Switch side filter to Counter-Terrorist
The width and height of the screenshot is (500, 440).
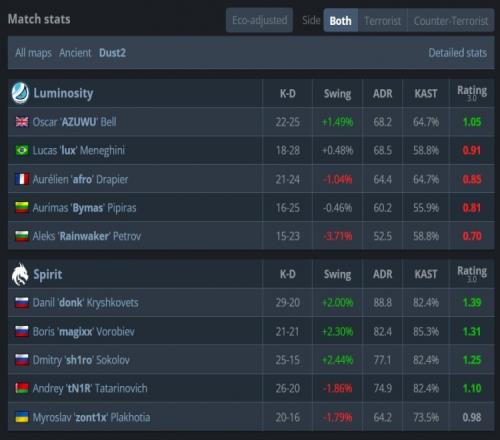coord(451,21)
